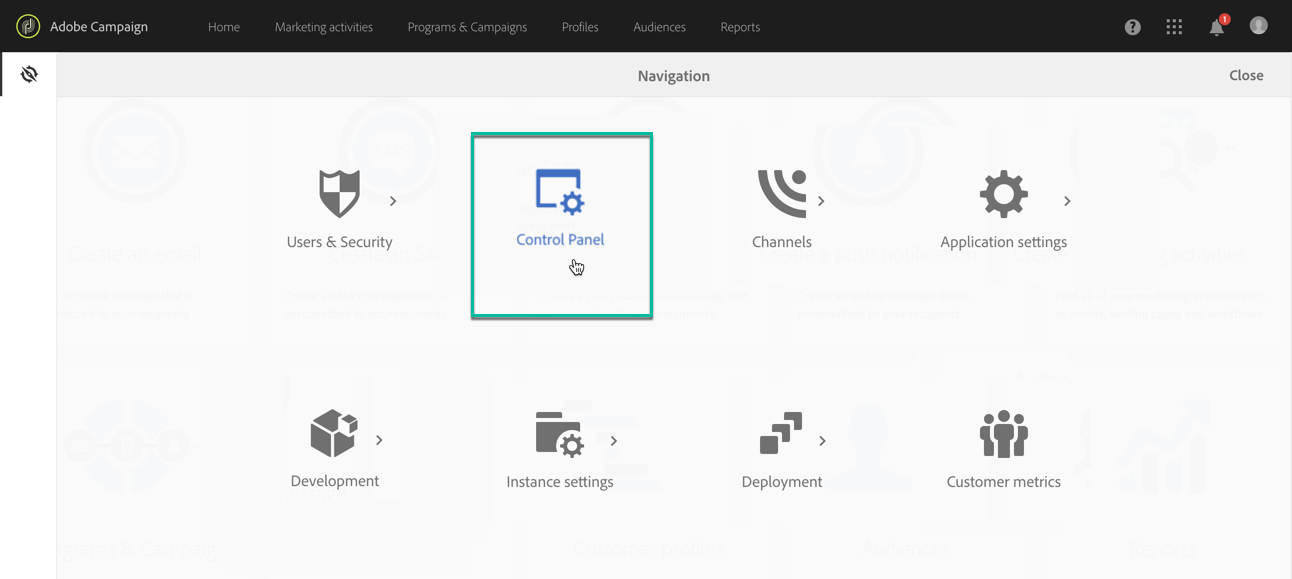This screenshot has height=579, width=1292.
Task: Click the Control Panel window-gear icon
Action: [x=560, y=192]
